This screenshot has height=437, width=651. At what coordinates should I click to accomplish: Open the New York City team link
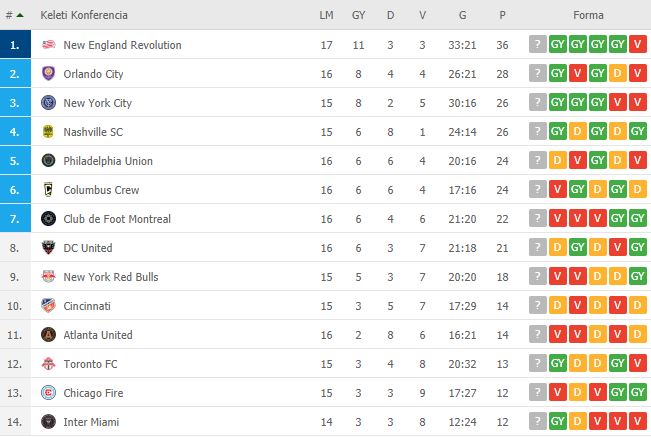click(x=97, y=103)
